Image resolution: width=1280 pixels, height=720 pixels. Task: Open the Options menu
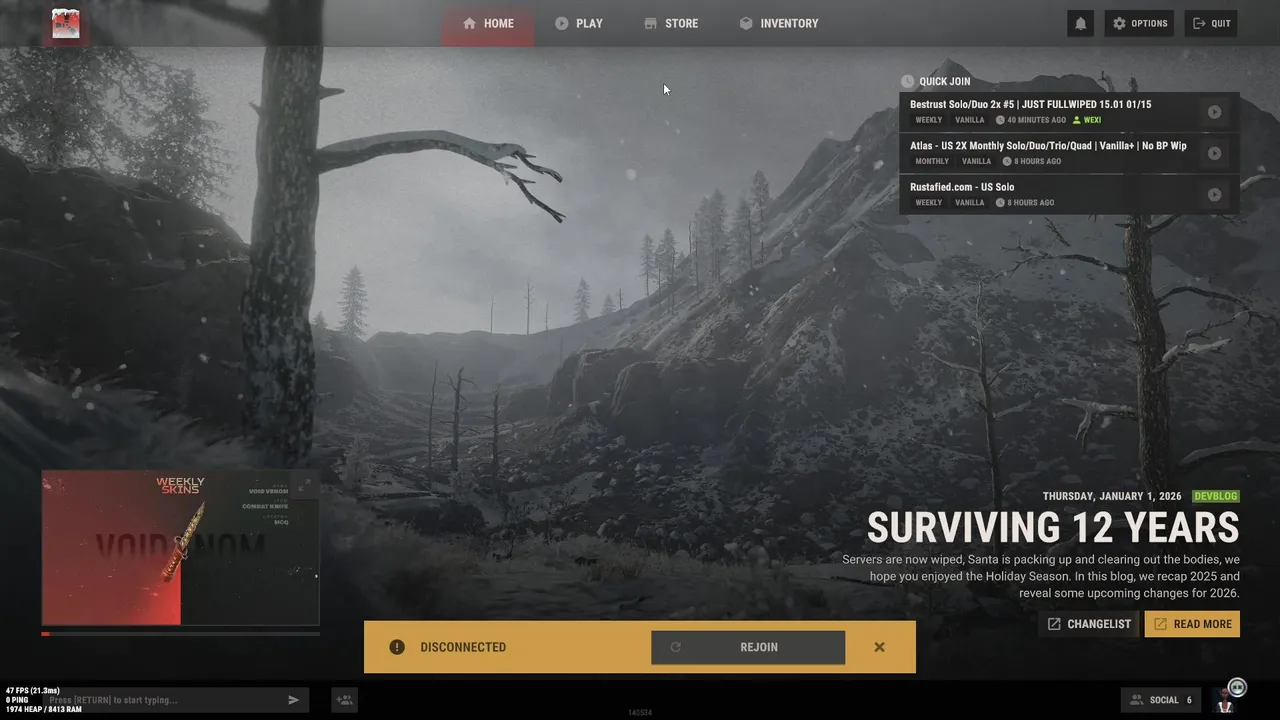(x=1139, y=23)
